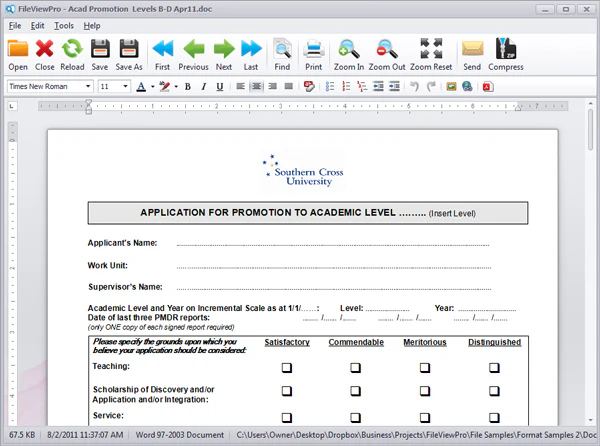
Task: Open the font size 11 dropdown
Action: (125, 86)
